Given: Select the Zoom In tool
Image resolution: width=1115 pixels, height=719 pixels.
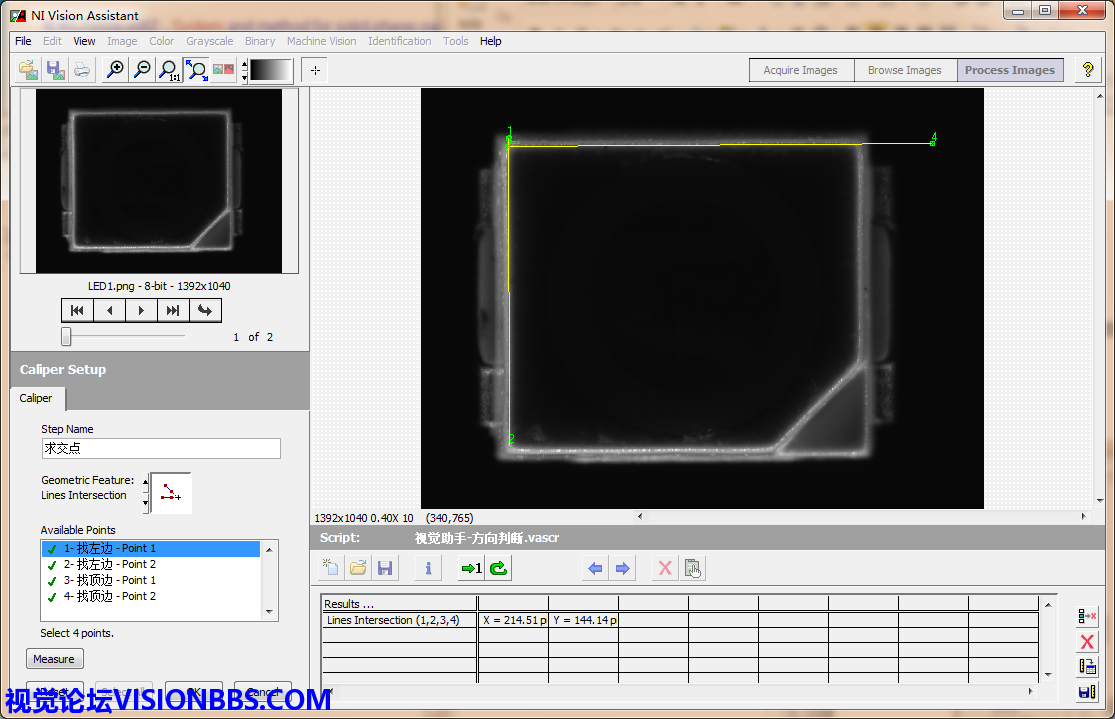Looking at the screenshot, I should (114, 70).
